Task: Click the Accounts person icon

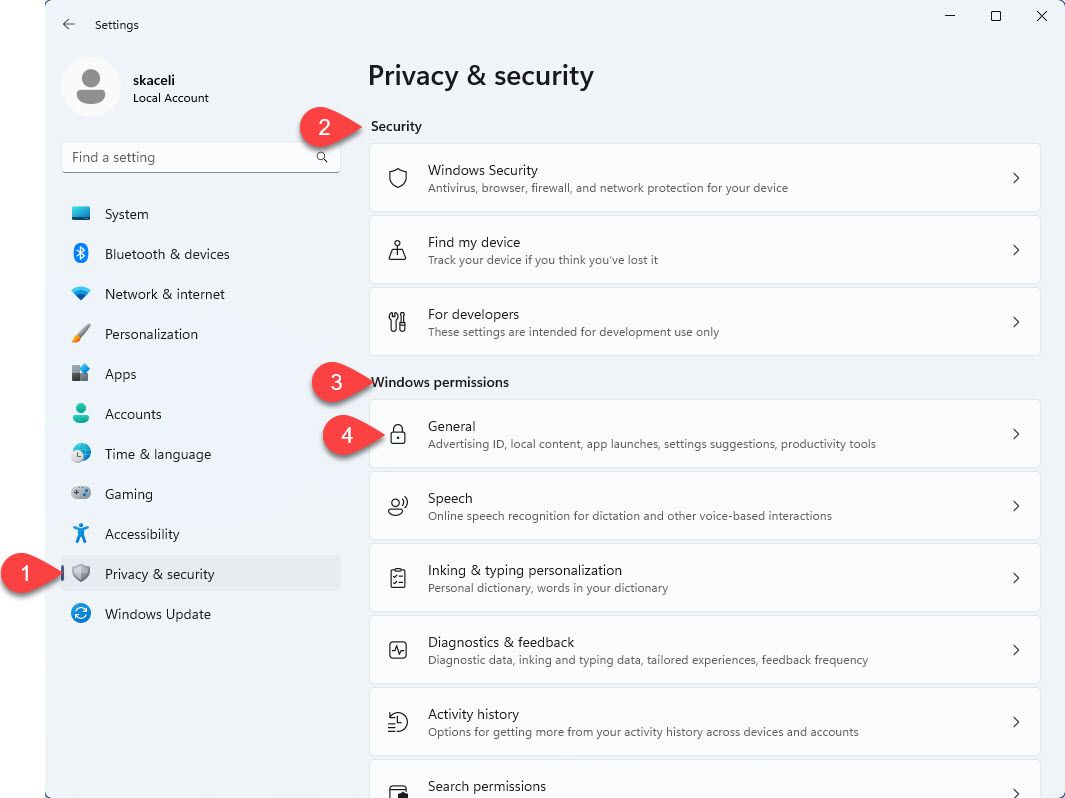Action: click(x=81, y=413)
